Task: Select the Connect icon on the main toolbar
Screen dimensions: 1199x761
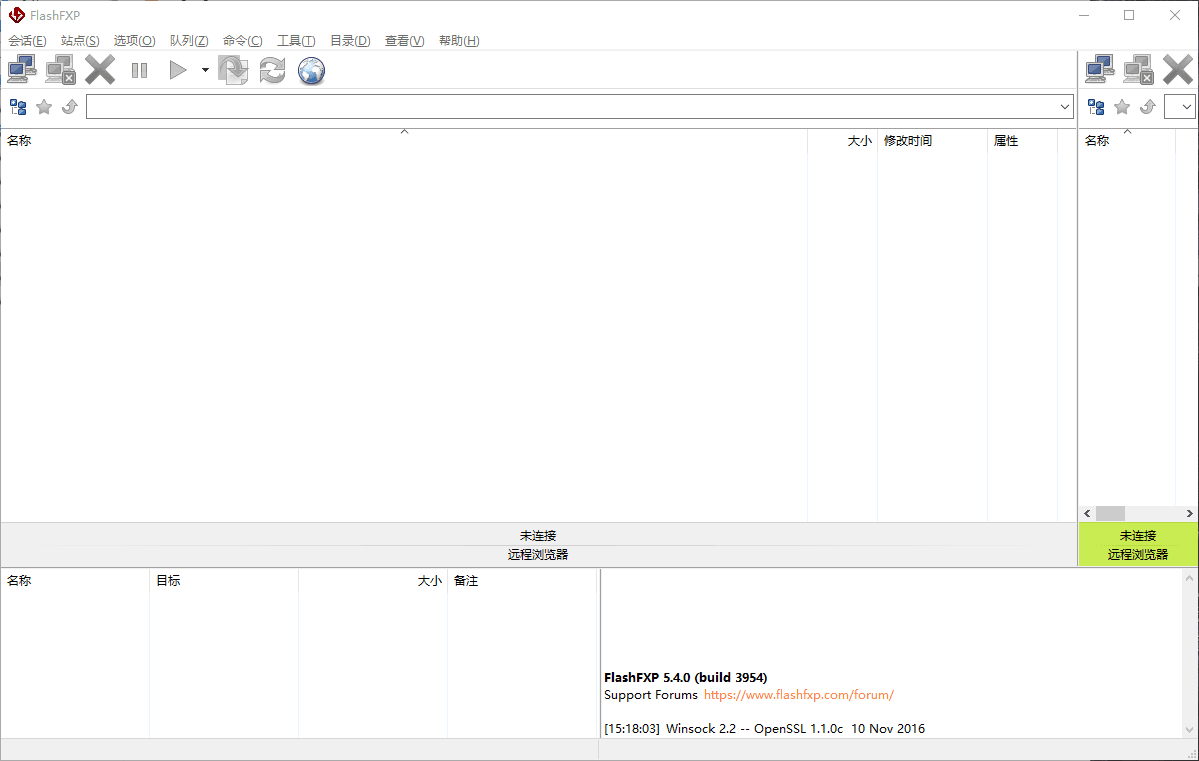Action: point(21,68)
